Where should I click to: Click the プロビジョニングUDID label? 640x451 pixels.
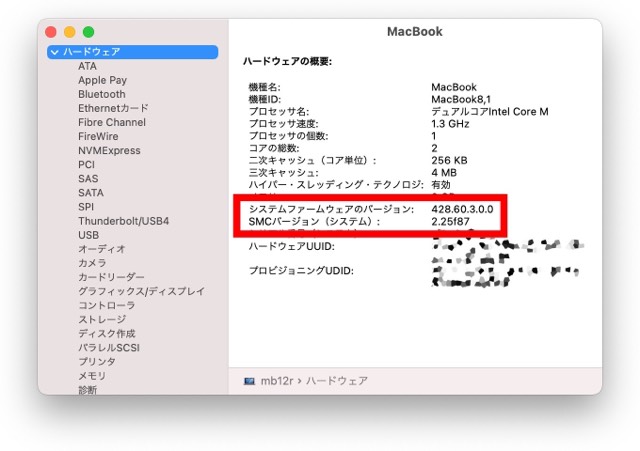pyautogui.click(x=301, y=271)
